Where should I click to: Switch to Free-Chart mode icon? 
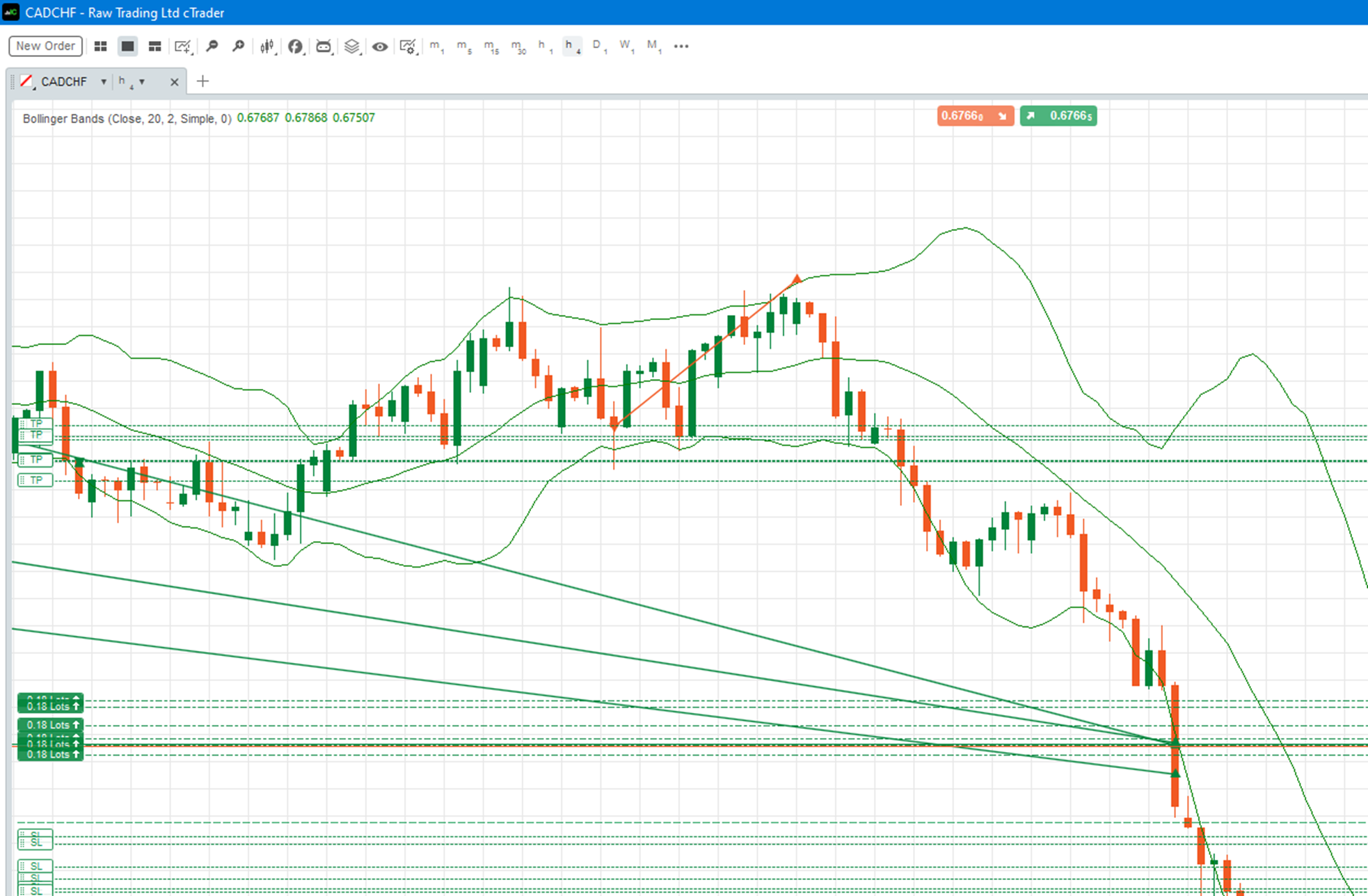click(154, 46)
